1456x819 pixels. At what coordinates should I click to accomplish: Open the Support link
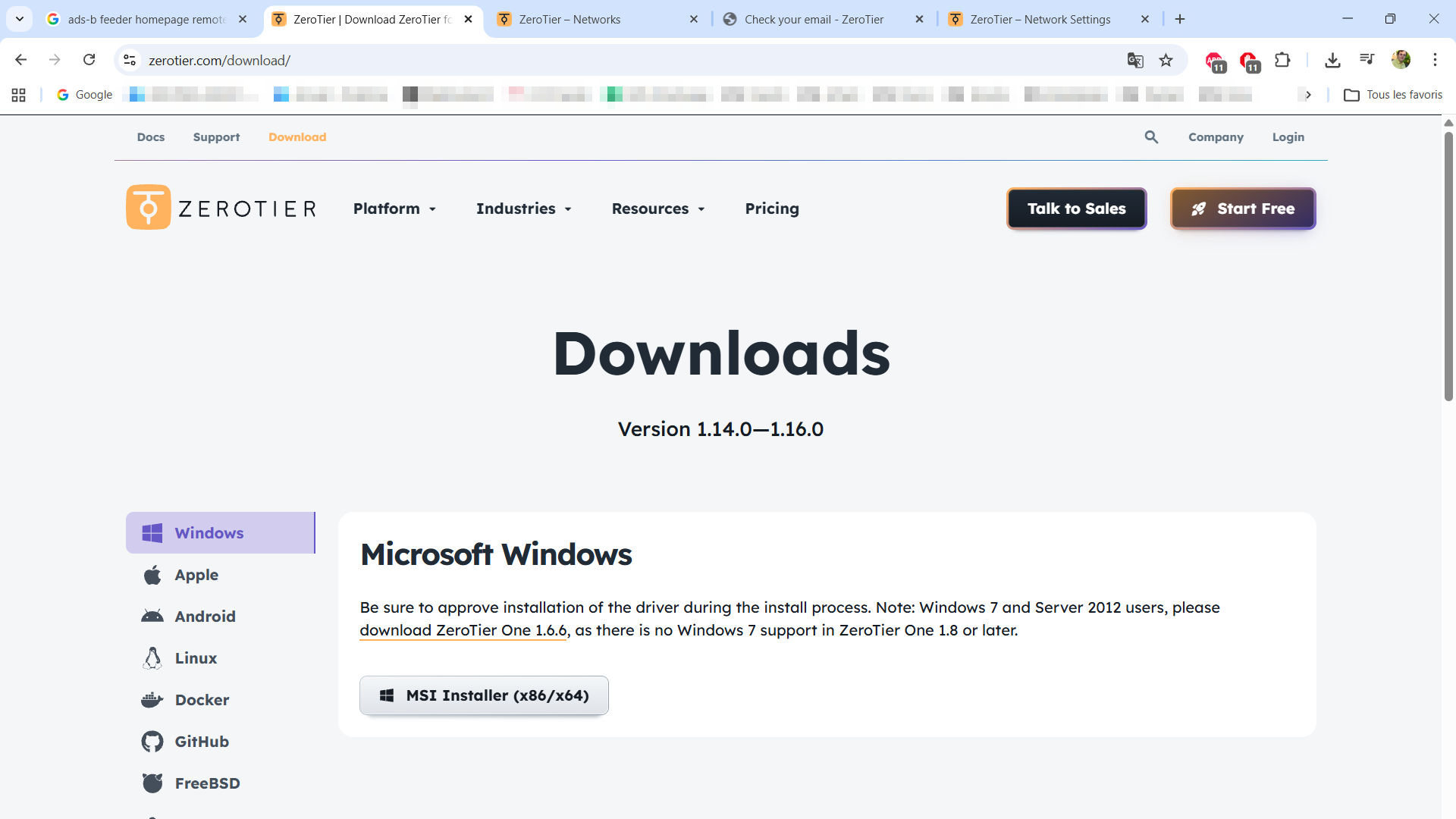216,137
